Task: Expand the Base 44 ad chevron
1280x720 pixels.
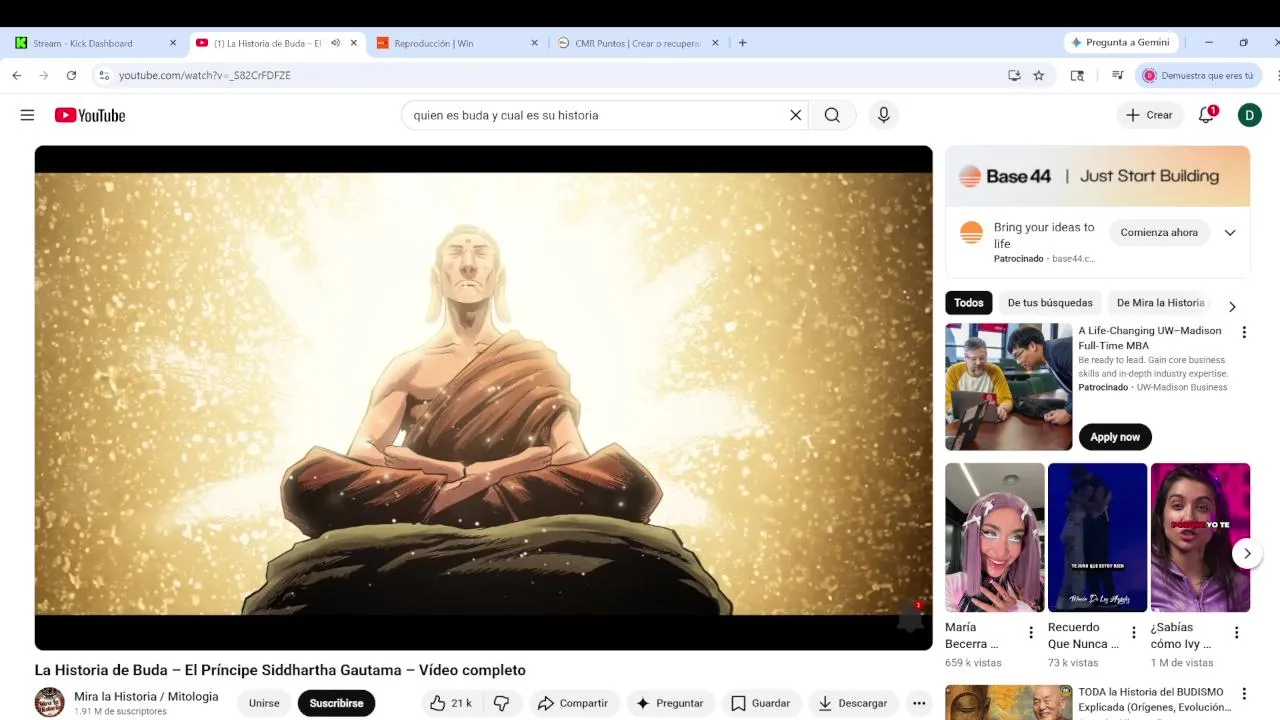Action: tap(1230, 233)
